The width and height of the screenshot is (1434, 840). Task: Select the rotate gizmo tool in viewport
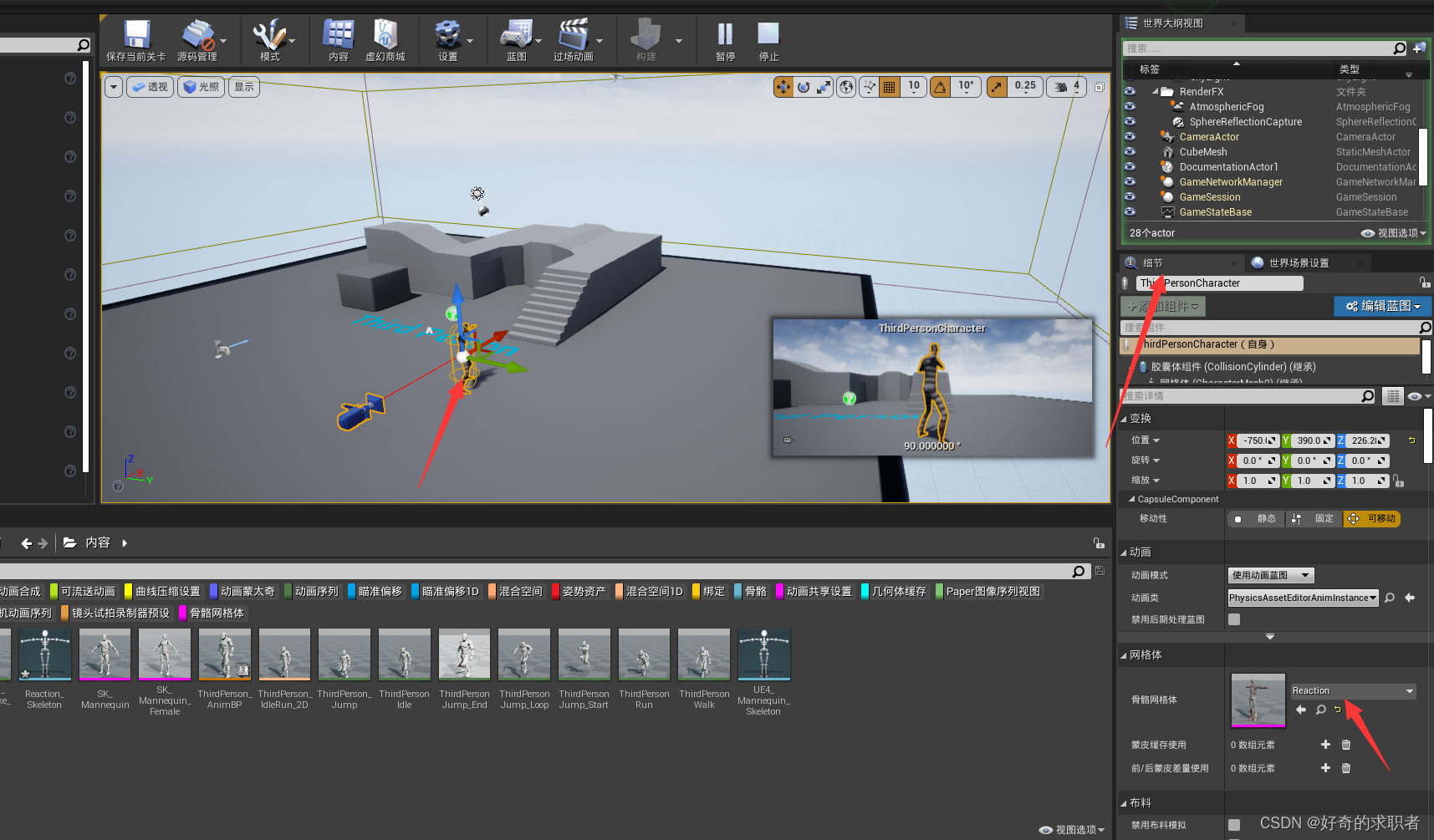[x=804, y=86]
